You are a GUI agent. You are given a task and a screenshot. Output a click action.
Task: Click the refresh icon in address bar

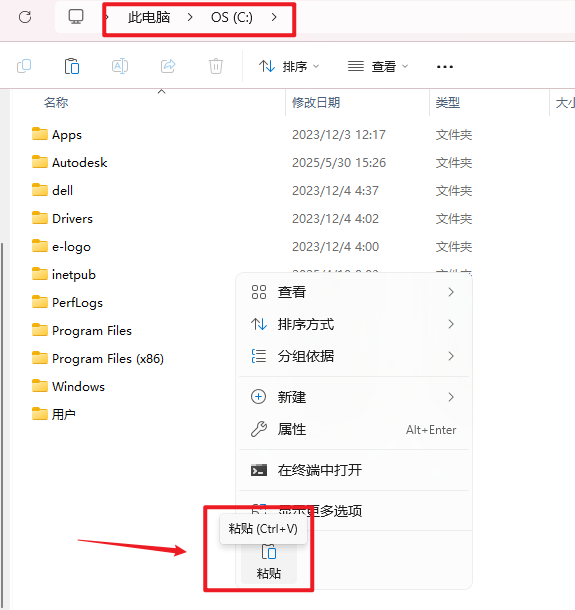(25, 17)
